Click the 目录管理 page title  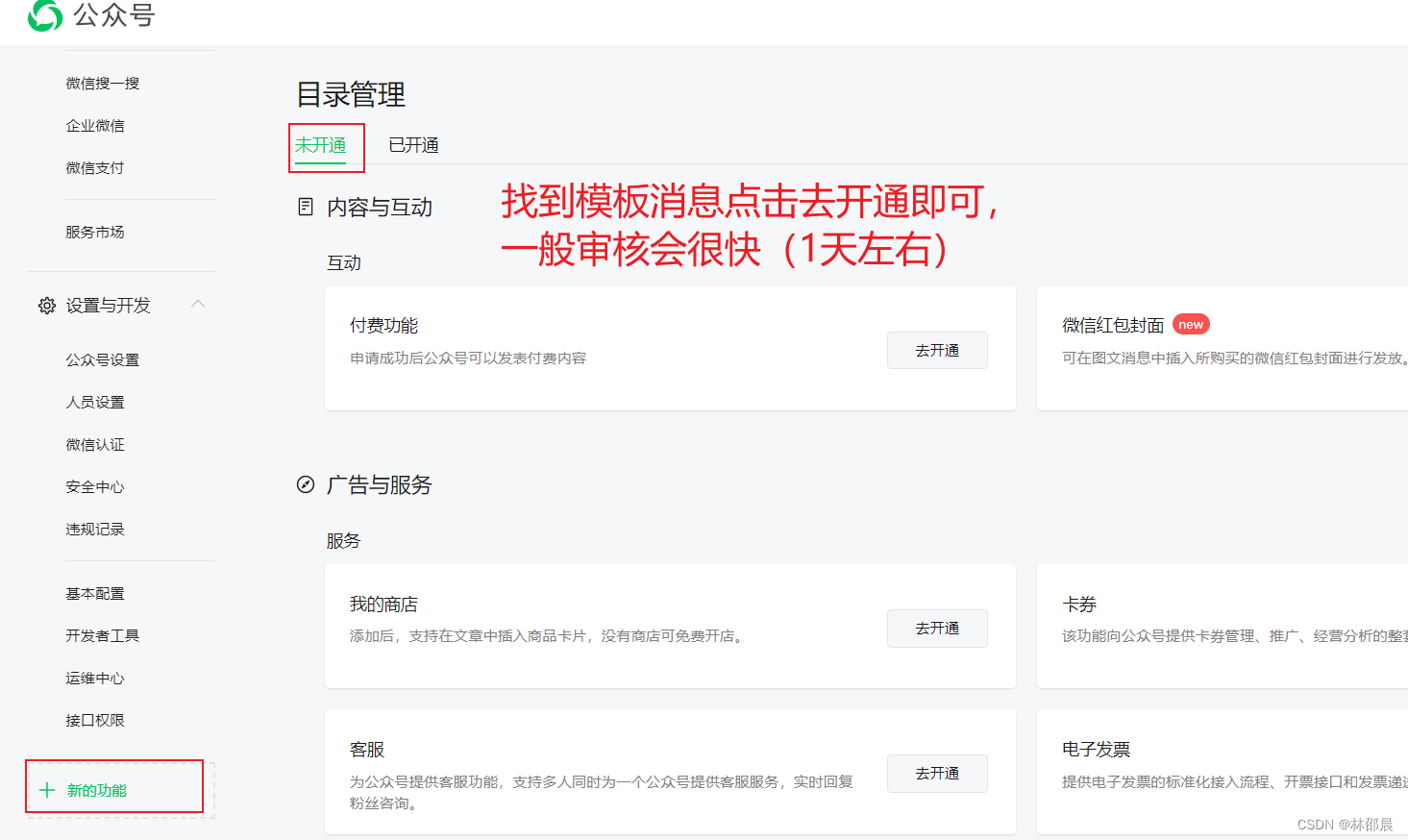[351, 94]
